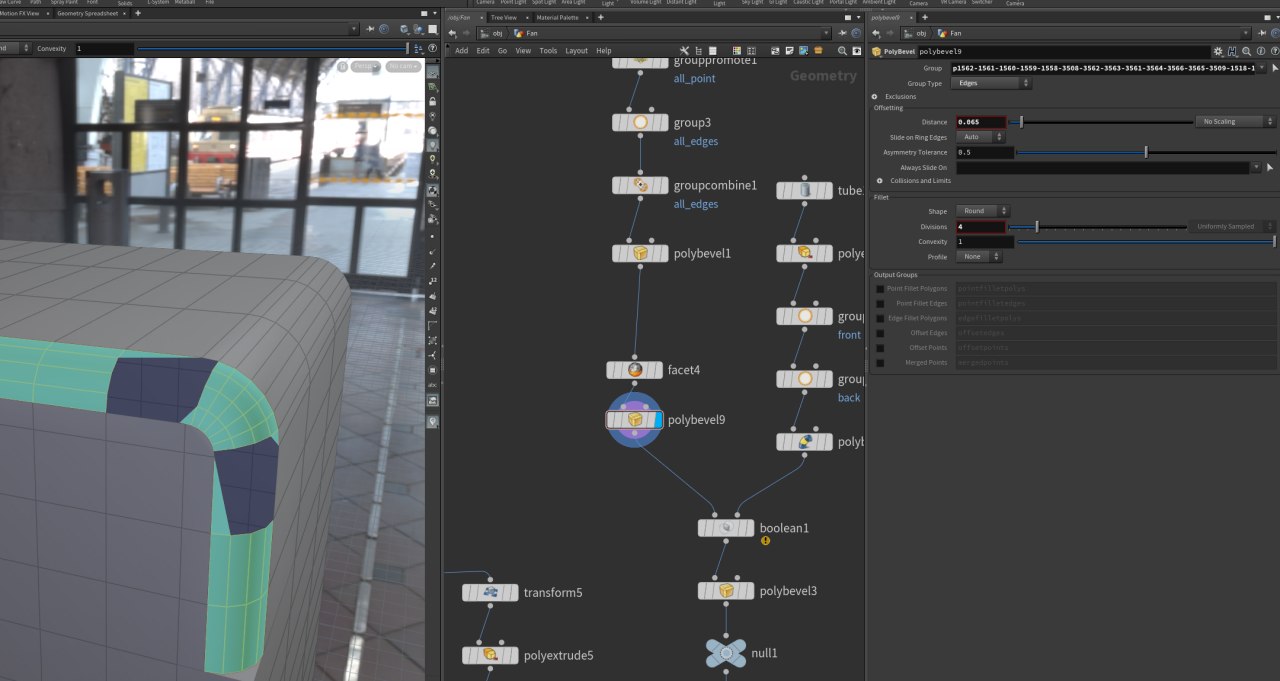The width and height of the screenshot is (1280, 681).
Task: Open the network editor wrench tool menu
Action: click(x=685, y=50)
